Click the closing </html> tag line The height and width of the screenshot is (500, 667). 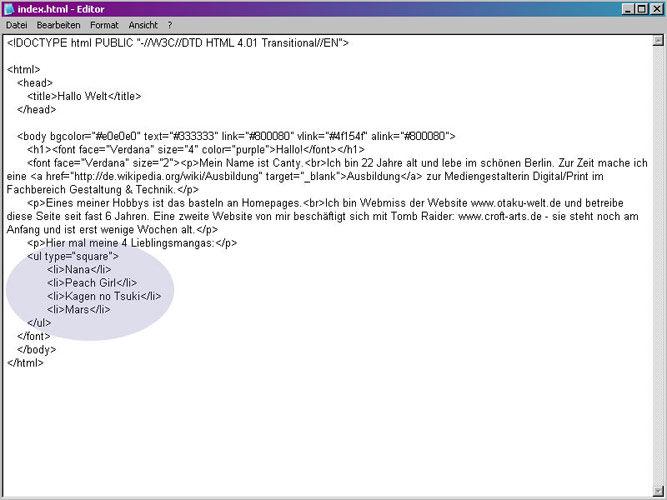coord(25,362)
